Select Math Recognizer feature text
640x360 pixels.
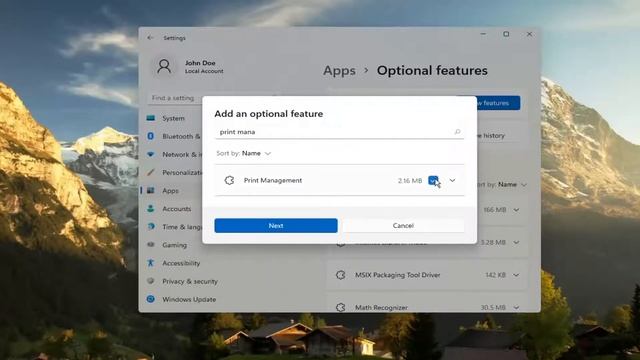[x=381, y=308]
